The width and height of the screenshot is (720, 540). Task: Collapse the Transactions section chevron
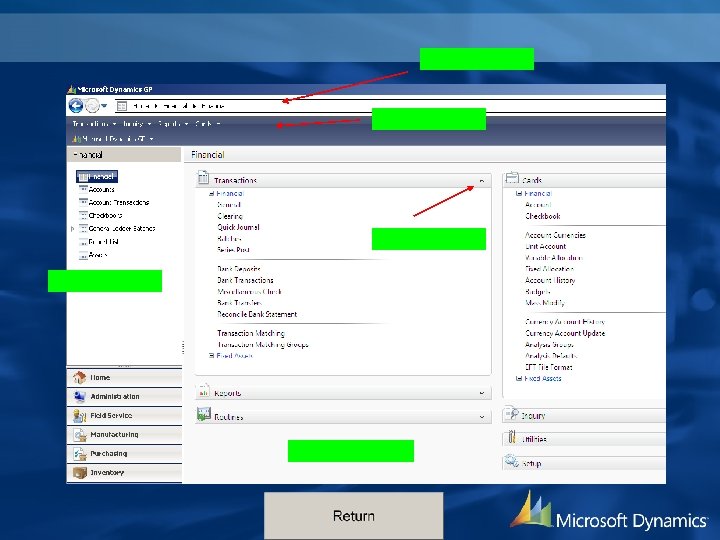[482, 181]
